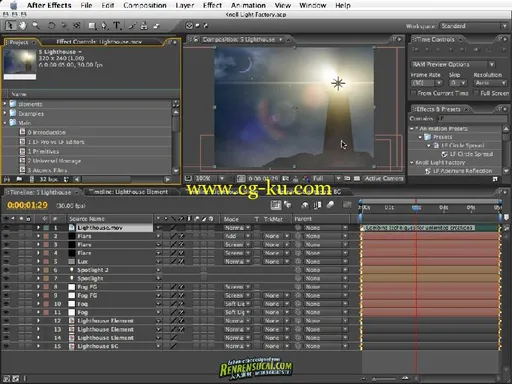The image size is (512, 384).
Task: Click the timeline frame blending icon
Action: click(317, 205)
